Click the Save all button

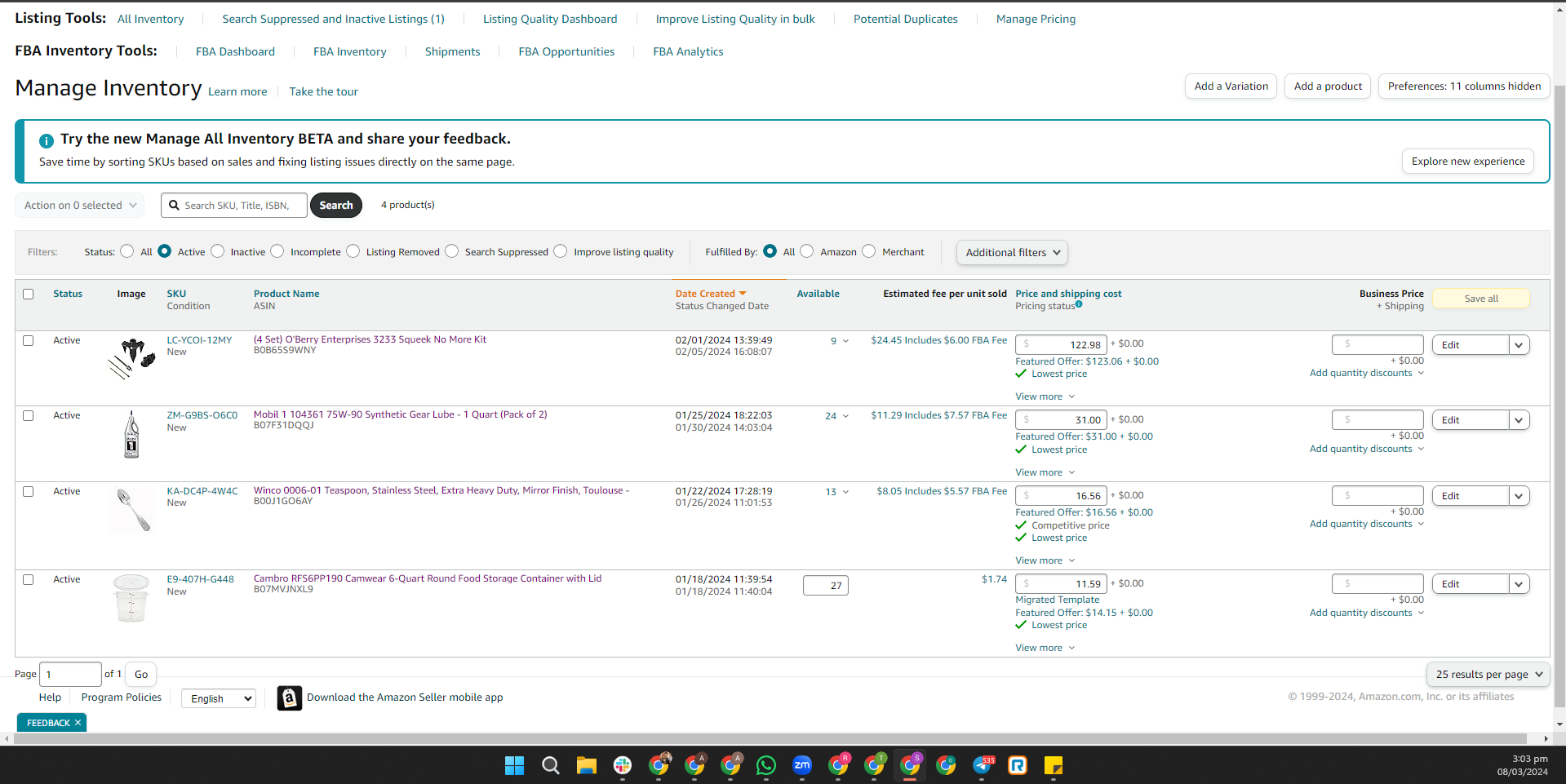pos(1481,299)
